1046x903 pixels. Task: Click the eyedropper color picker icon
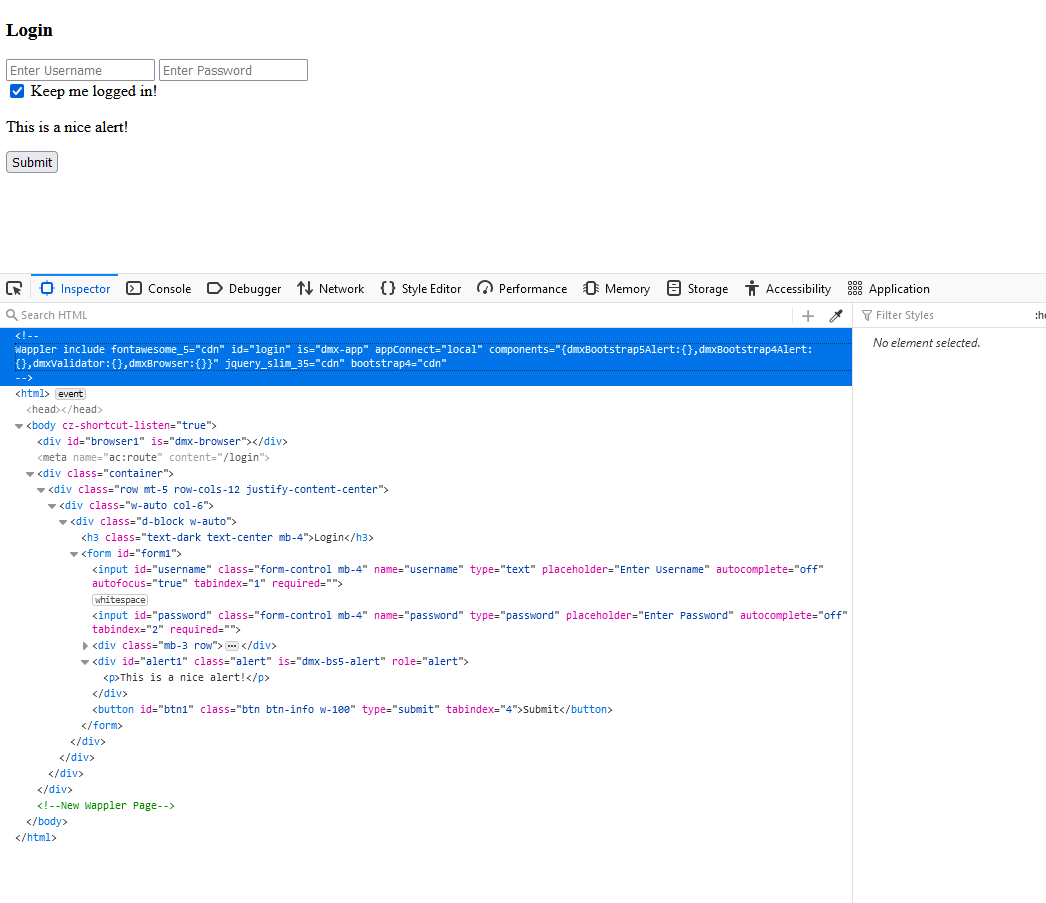coord(836,316)
